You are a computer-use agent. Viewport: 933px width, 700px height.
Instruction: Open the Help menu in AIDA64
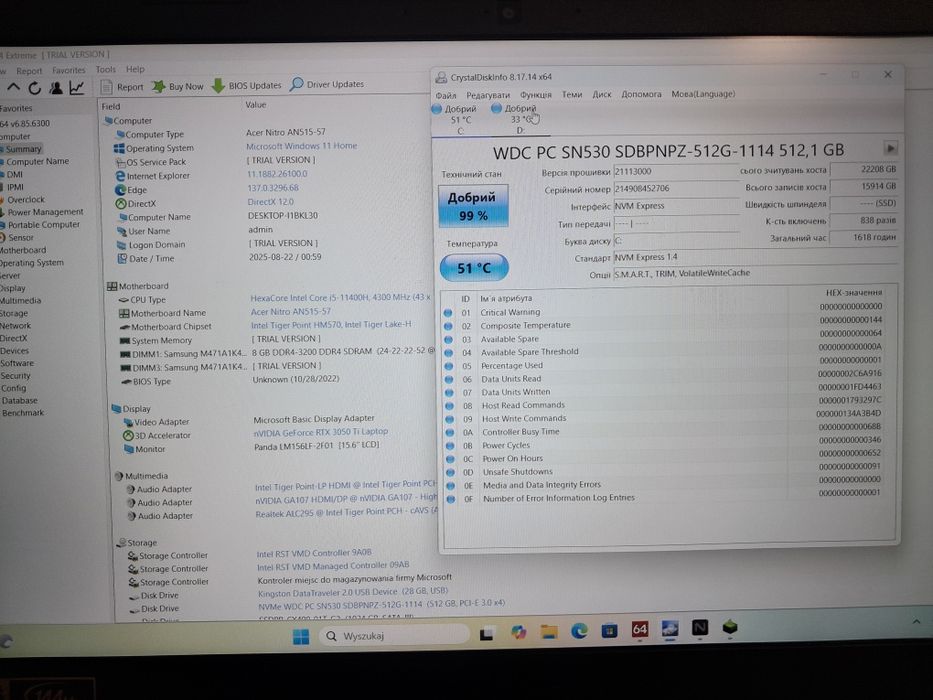135,69
